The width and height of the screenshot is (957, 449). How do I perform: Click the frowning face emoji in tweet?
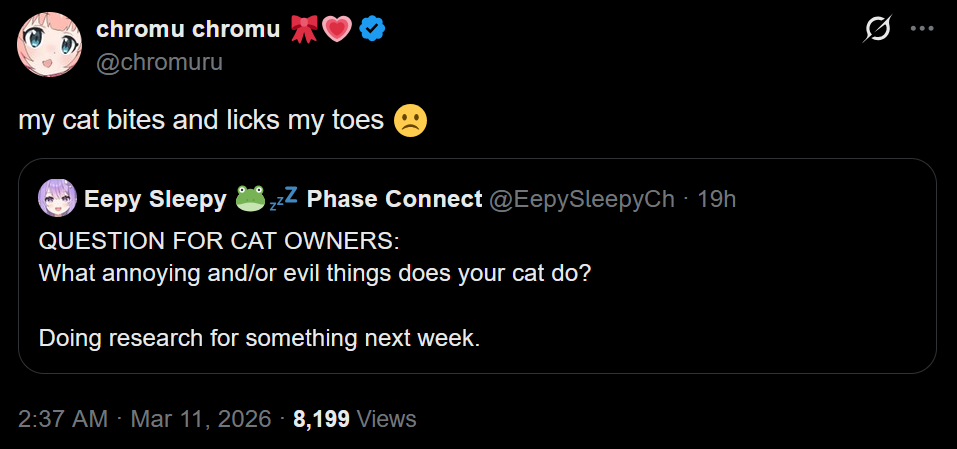[410, 121]
